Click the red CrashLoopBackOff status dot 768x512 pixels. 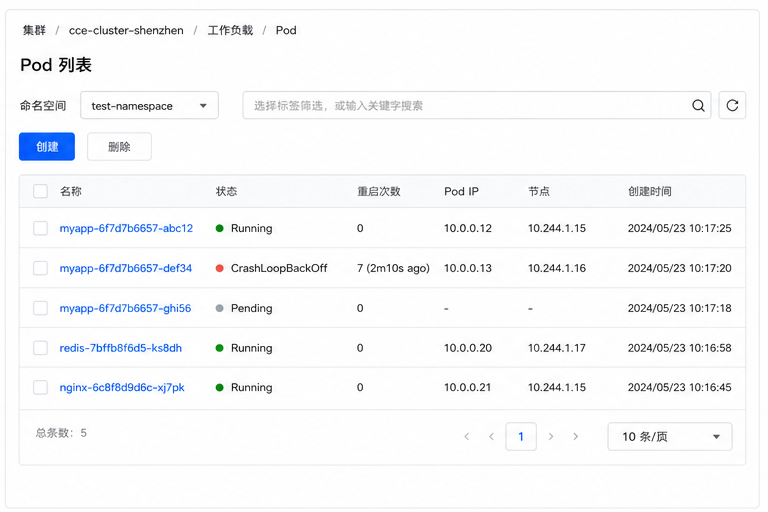(x=219, y=268)
